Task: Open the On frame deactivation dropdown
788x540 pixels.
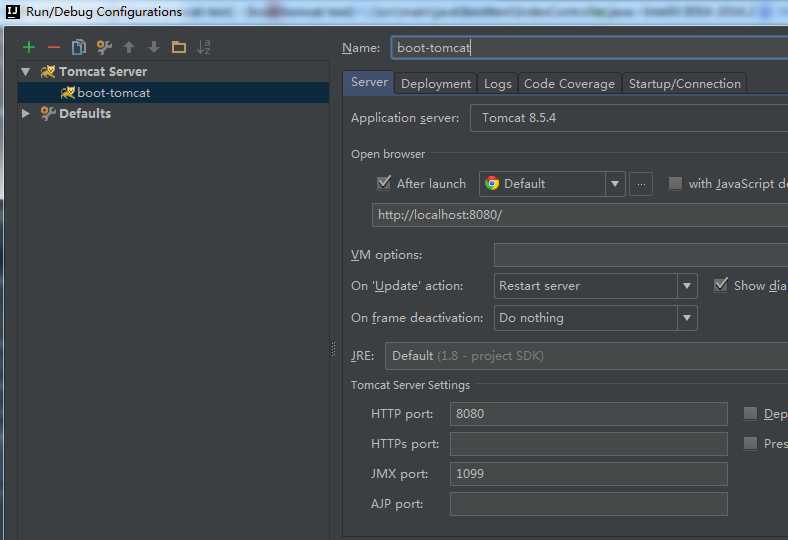Action: (596, 318)
